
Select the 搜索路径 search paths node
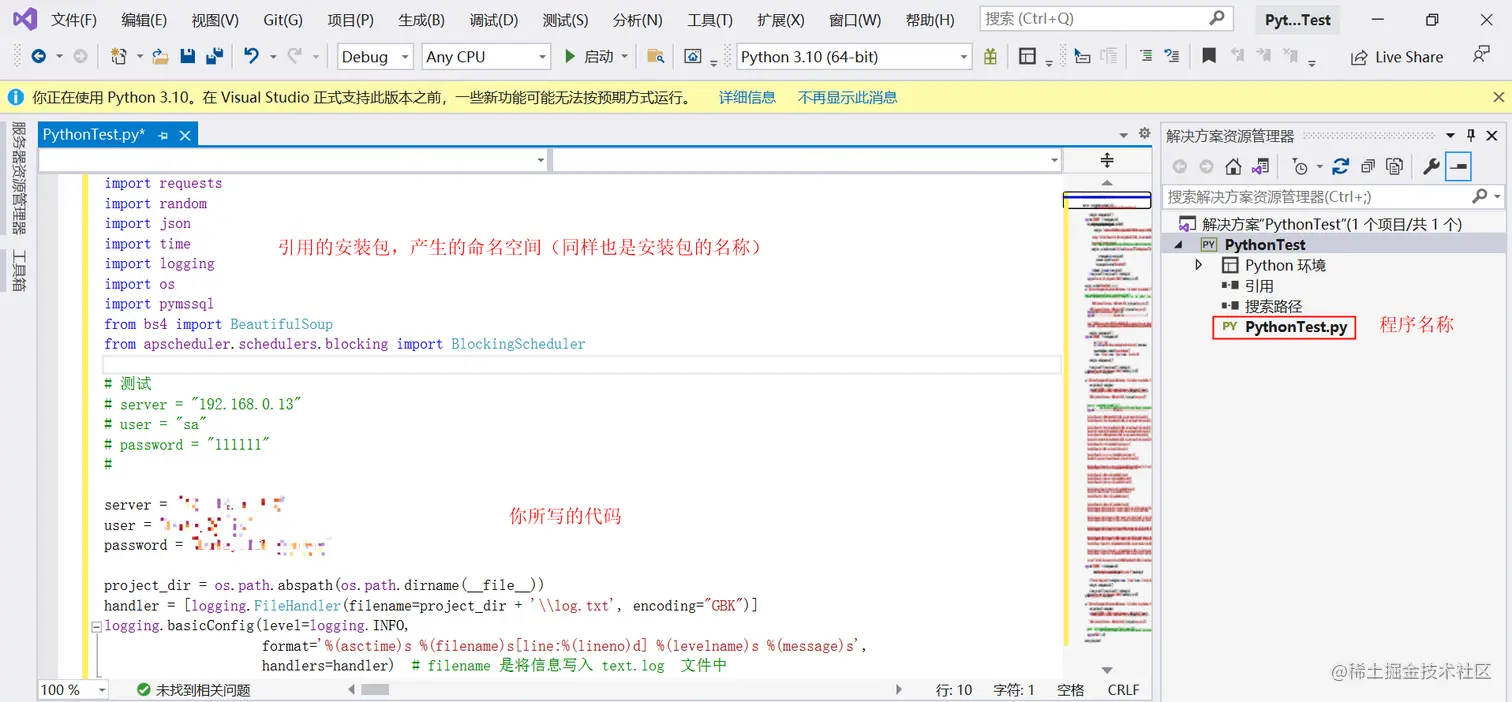1273,306
